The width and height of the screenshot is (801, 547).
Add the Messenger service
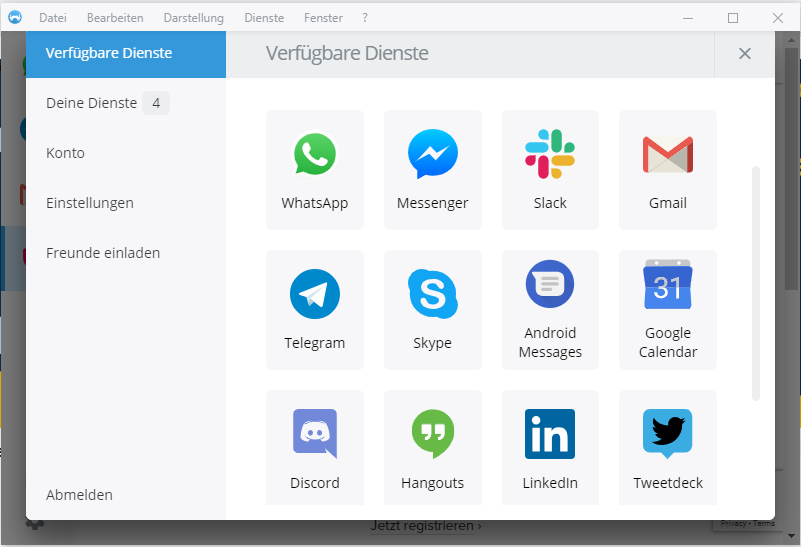pyautogui.click(x=432, y=156)
